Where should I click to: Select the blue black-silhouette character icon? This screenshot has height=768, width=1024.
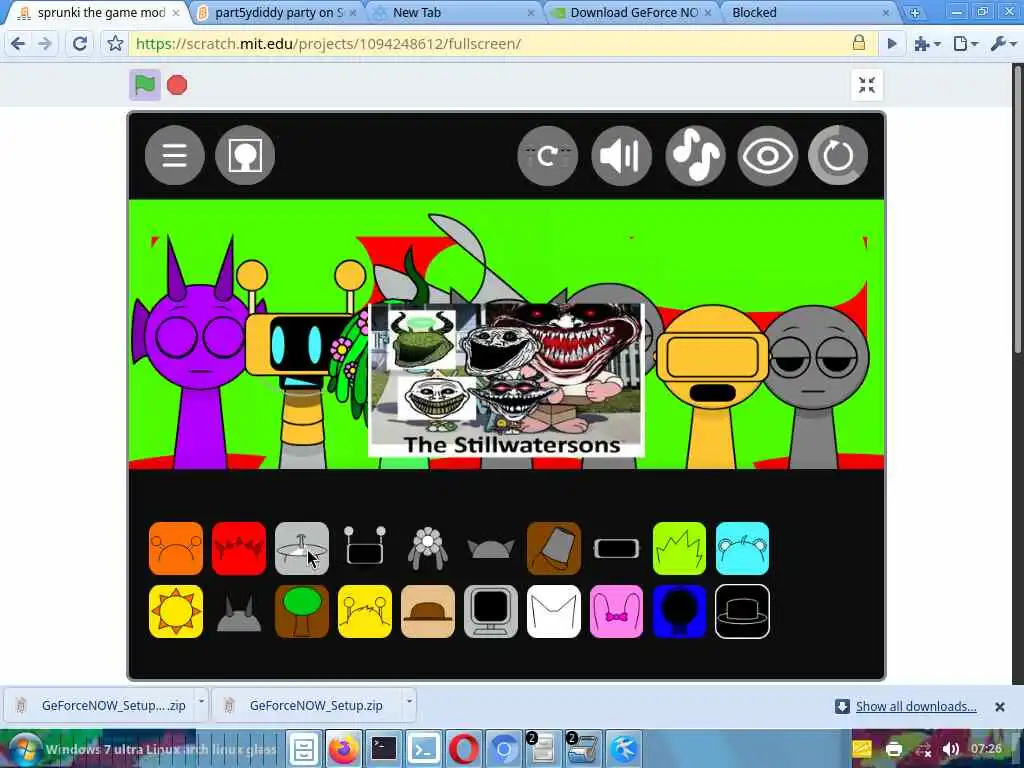pos(679,612)
